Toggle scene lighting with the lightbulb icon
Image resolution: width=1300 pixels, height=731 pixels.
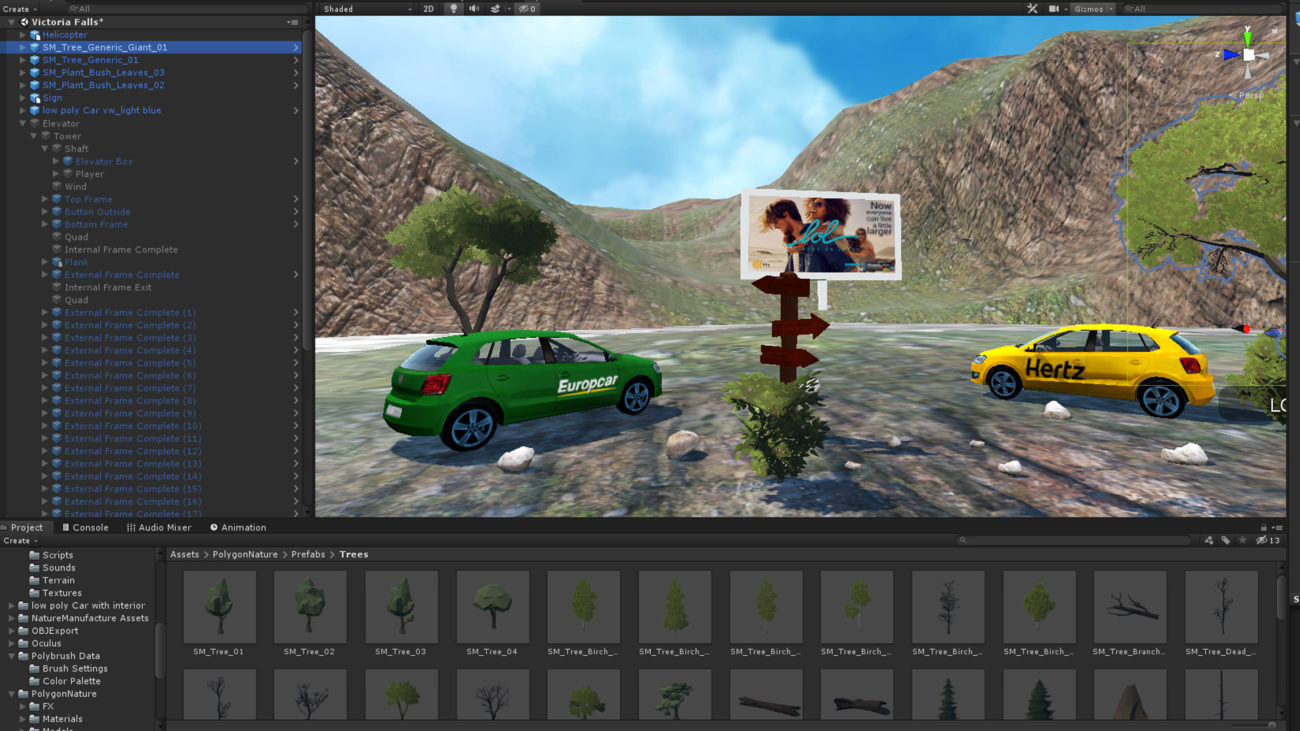click(453, 9)
